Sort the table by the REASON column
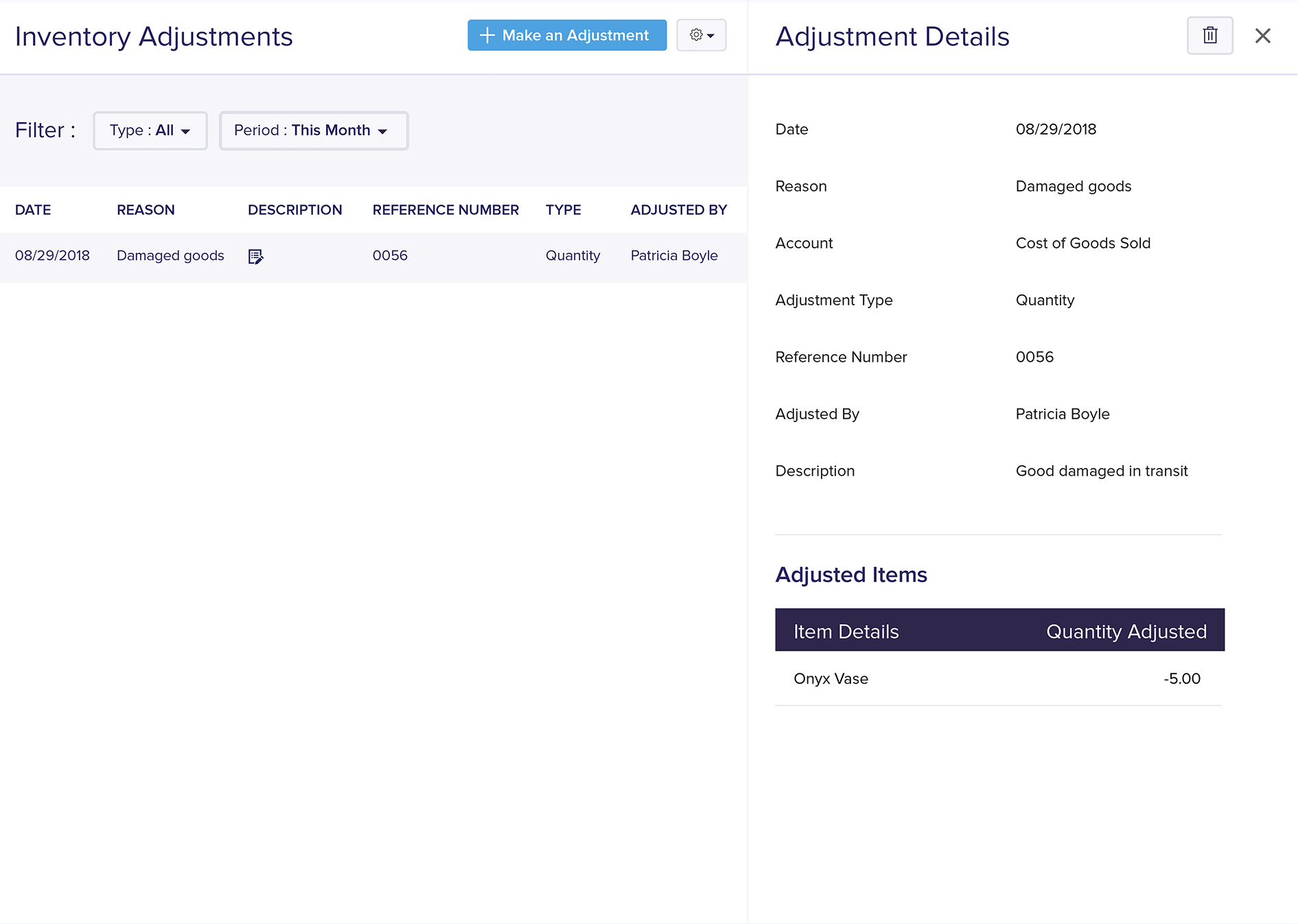Image resolution: width=1298 pixels, height=924 pixels. point(146,210)
